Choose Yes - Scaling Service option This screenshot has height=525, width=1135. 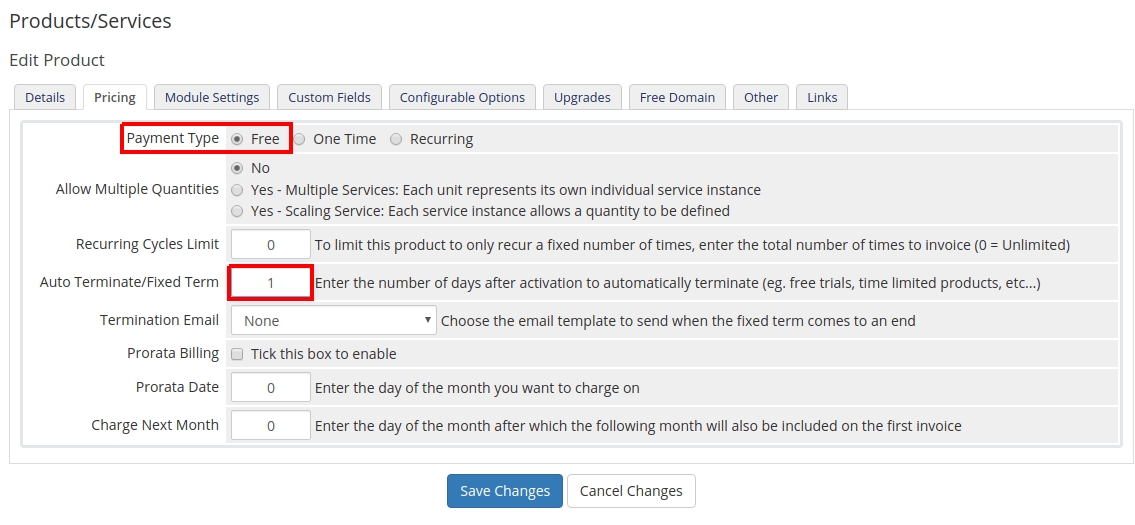(x=237, y=211)
